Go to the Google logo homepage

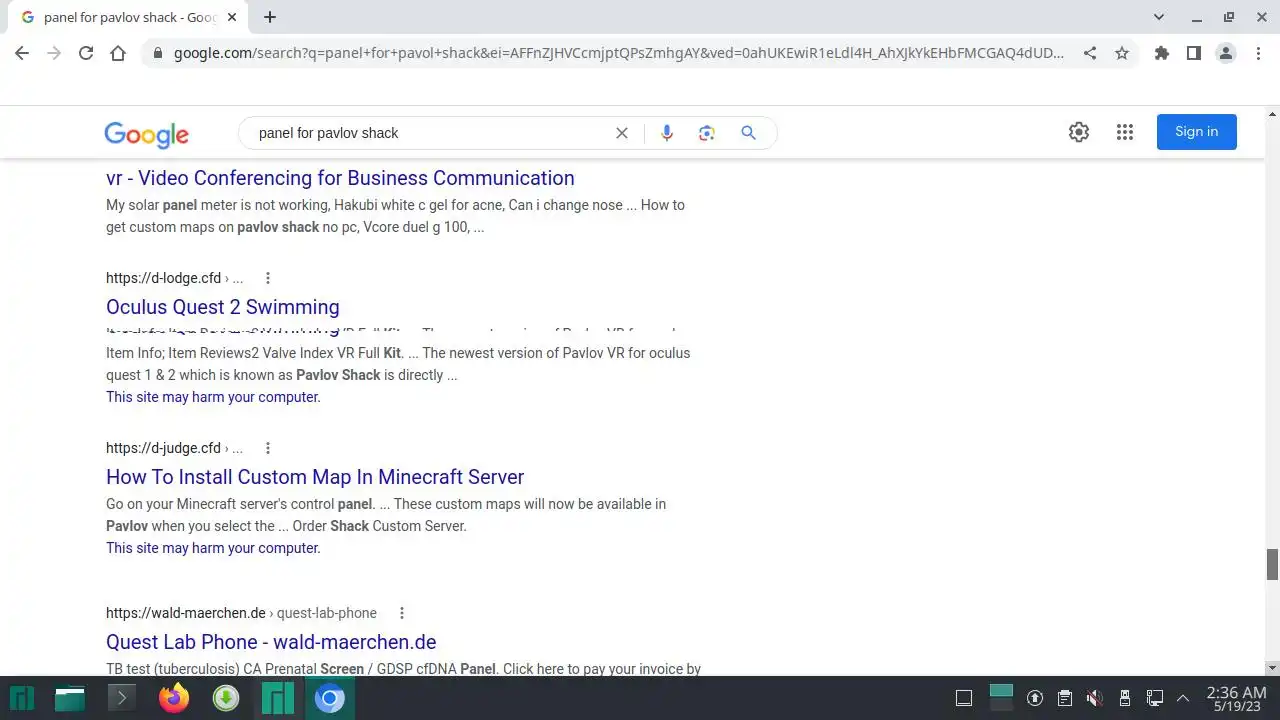point(146,134)
